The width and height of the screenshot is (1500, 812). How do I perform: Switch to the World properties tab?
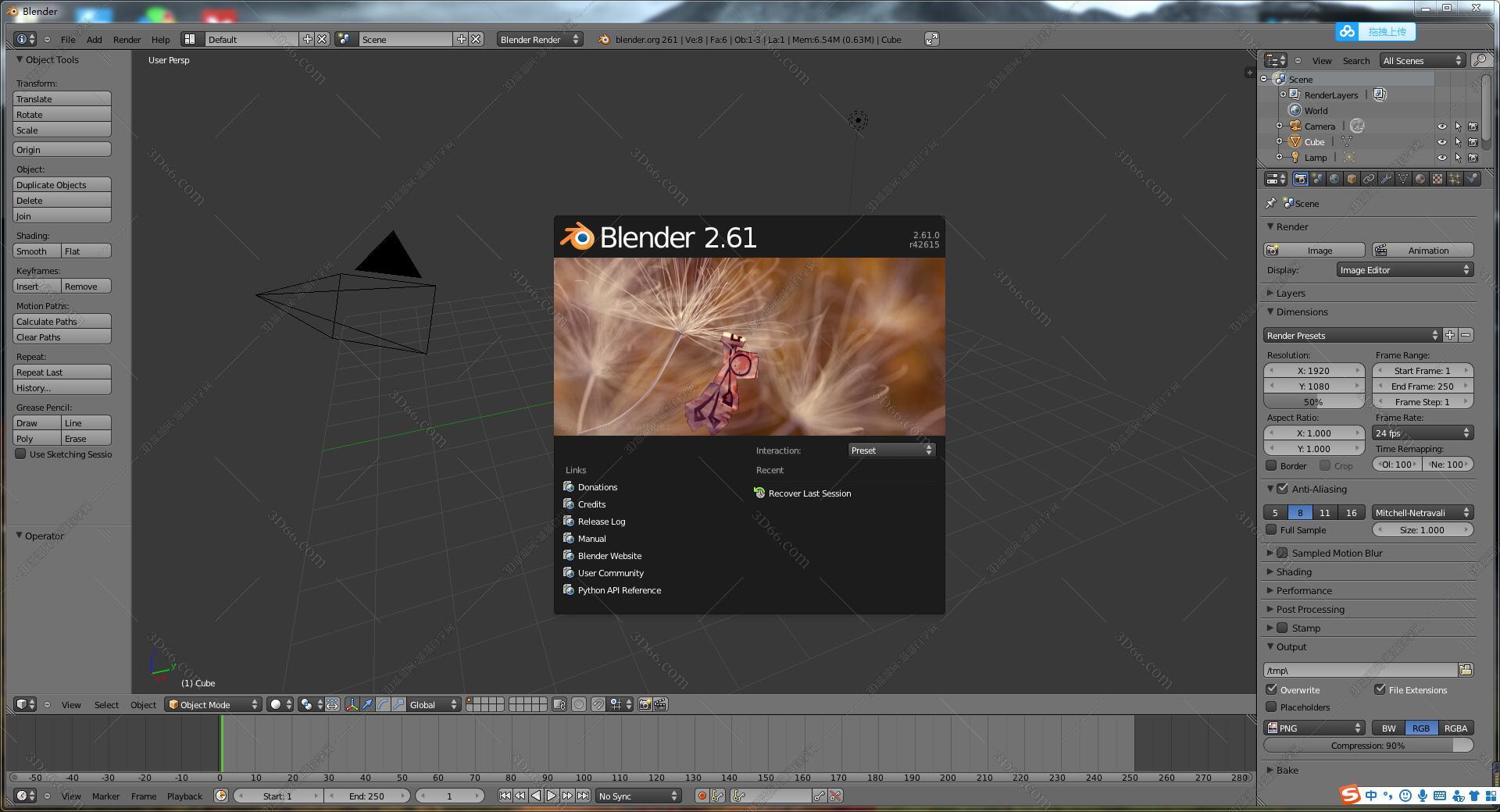coord(1334,179)
